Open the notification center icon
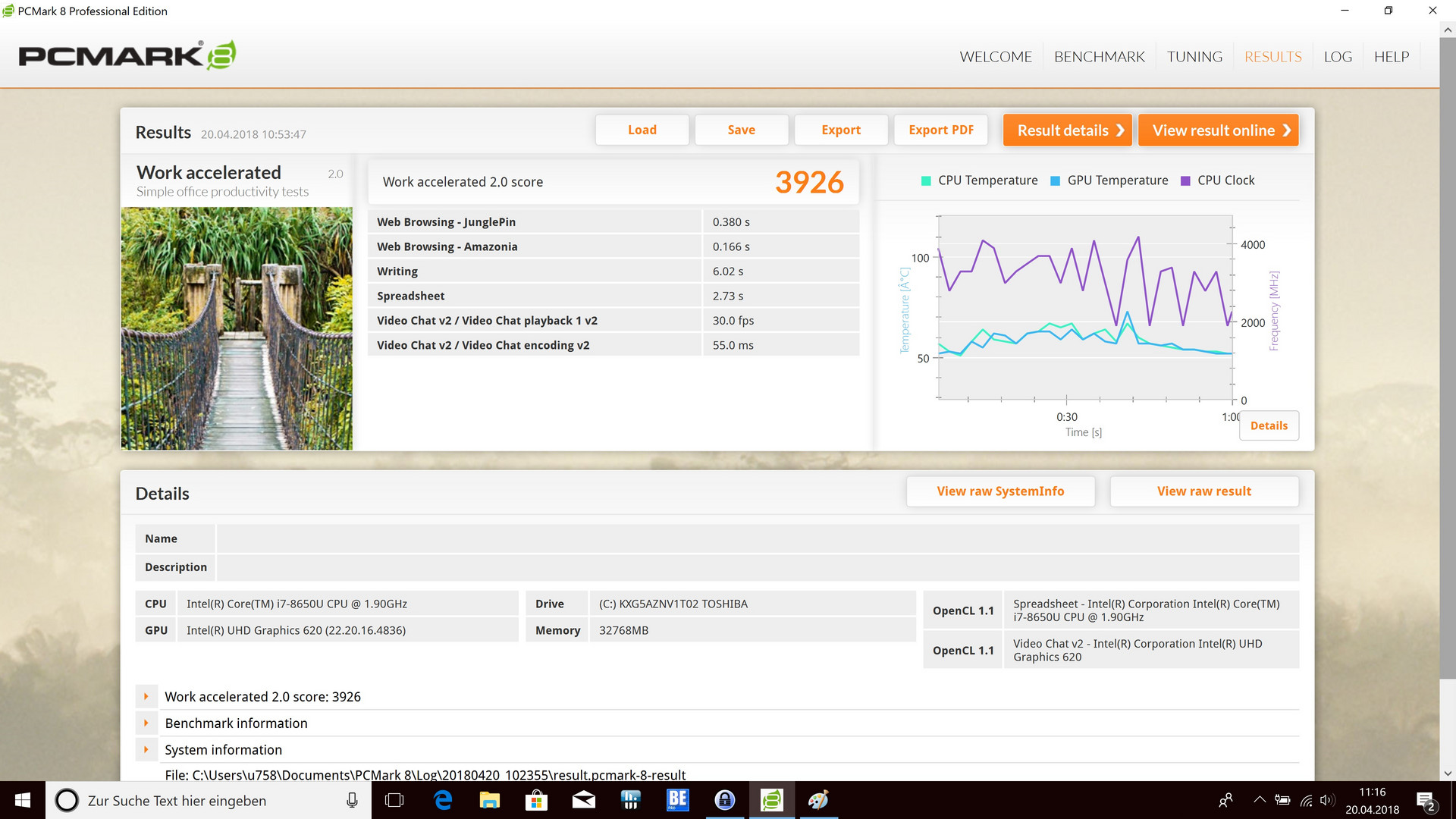The height and width of the screenshot is (819, 1456). click(1425, 801)
